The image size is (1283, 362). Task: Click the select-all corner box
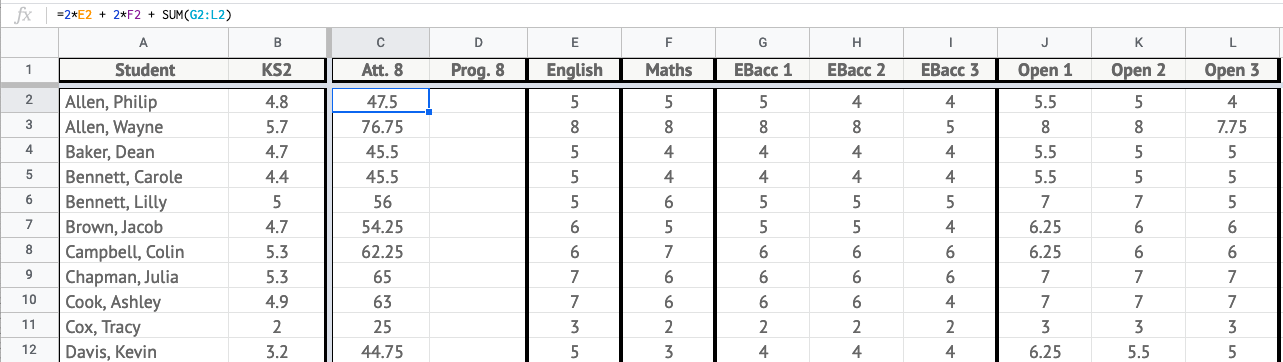[x=29, y=43]
